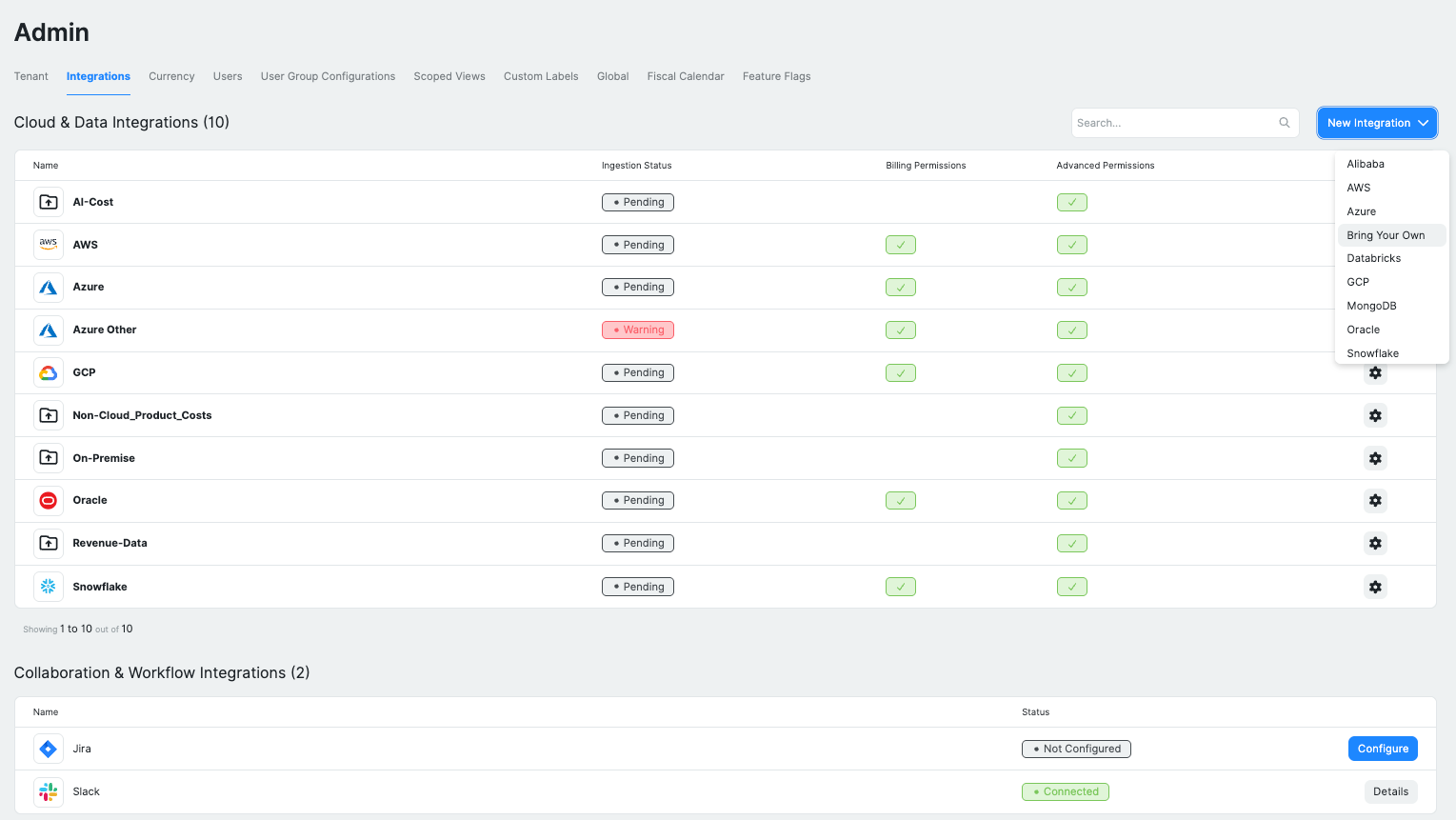Click Advanced Permissions checkmark for AI-Cost
Viewport: 1456px width, 820px height.
point(1071,202)
